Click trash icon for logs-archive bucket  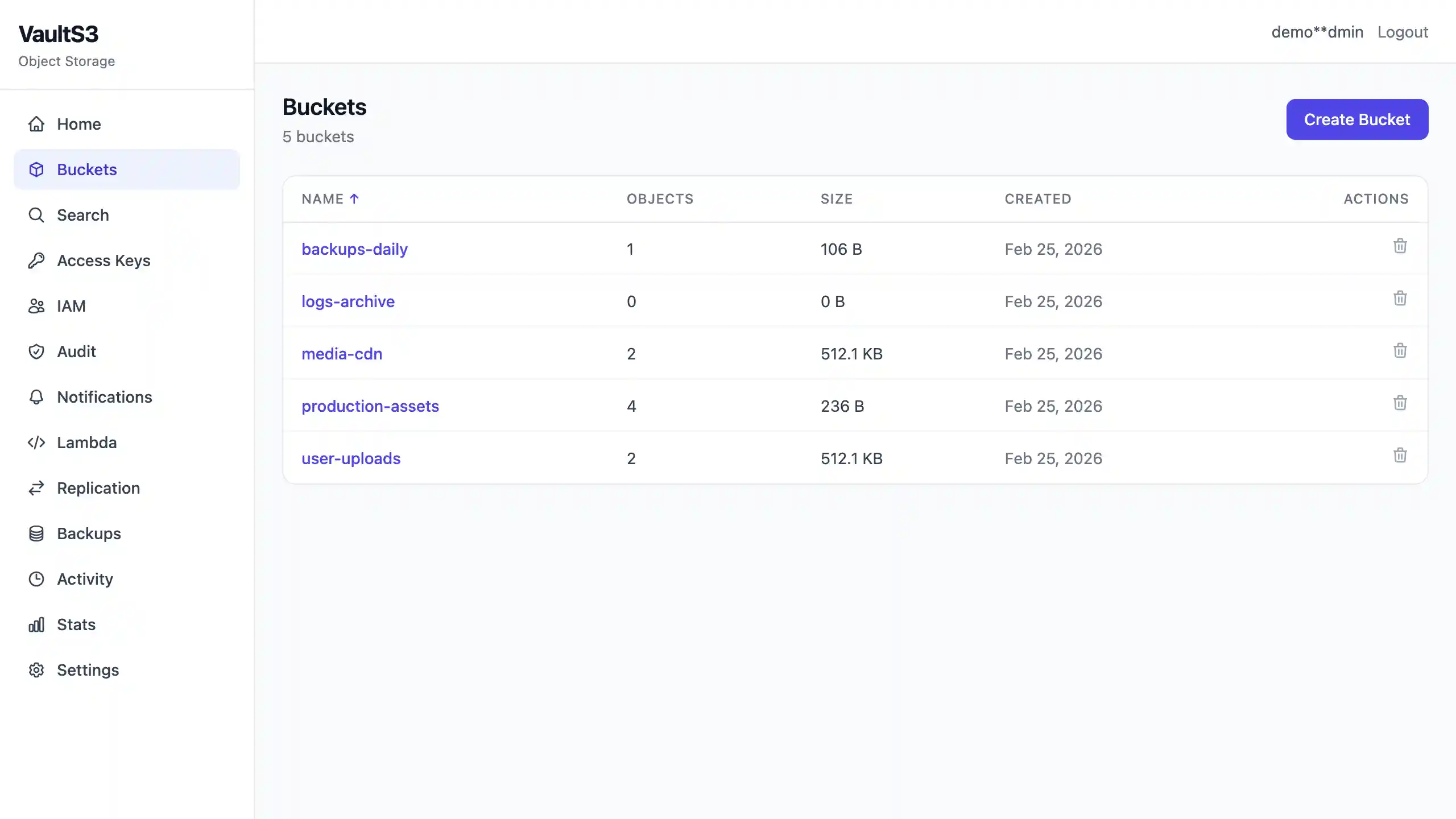click(1400, 299)
